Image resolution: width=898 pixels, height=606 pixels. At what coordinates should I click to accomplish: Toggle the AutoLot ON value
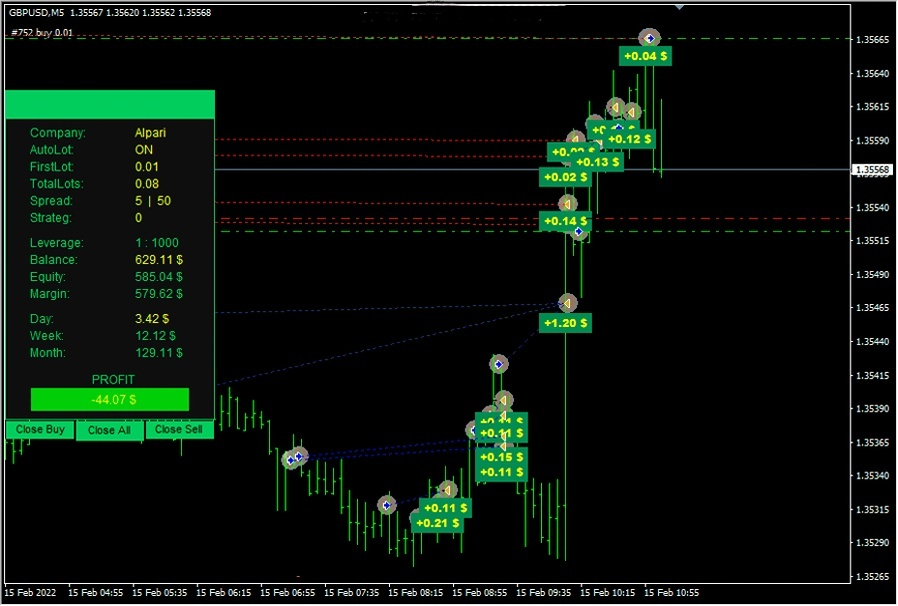(144, 150)
